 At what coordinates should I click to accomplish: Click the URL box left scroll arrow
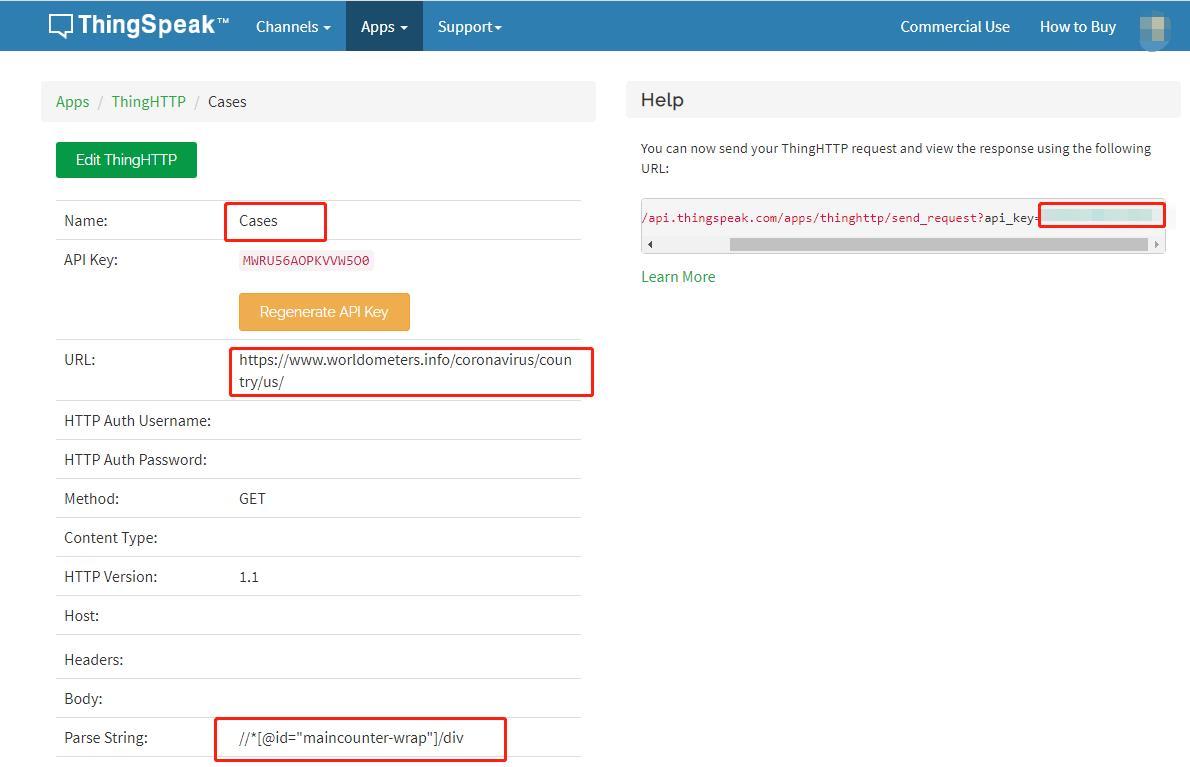pyautogui.click(x=650, y=244)
